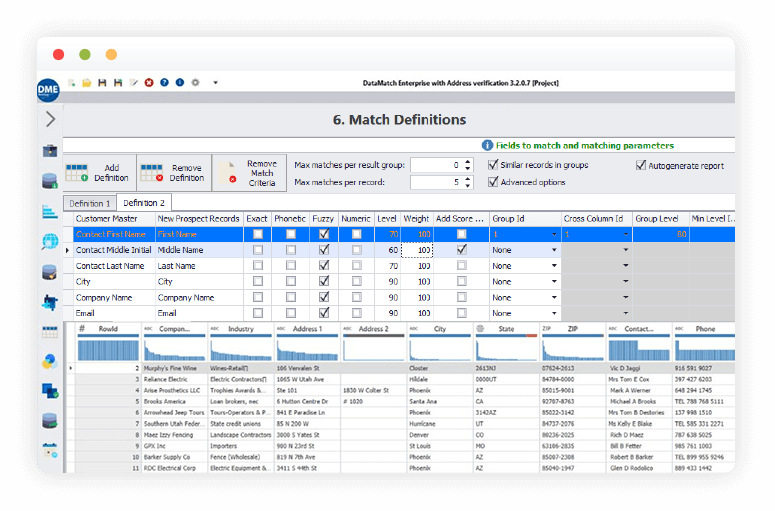
Task: Open the briefcase project icon in sidebar
Action: coord(49,151)
